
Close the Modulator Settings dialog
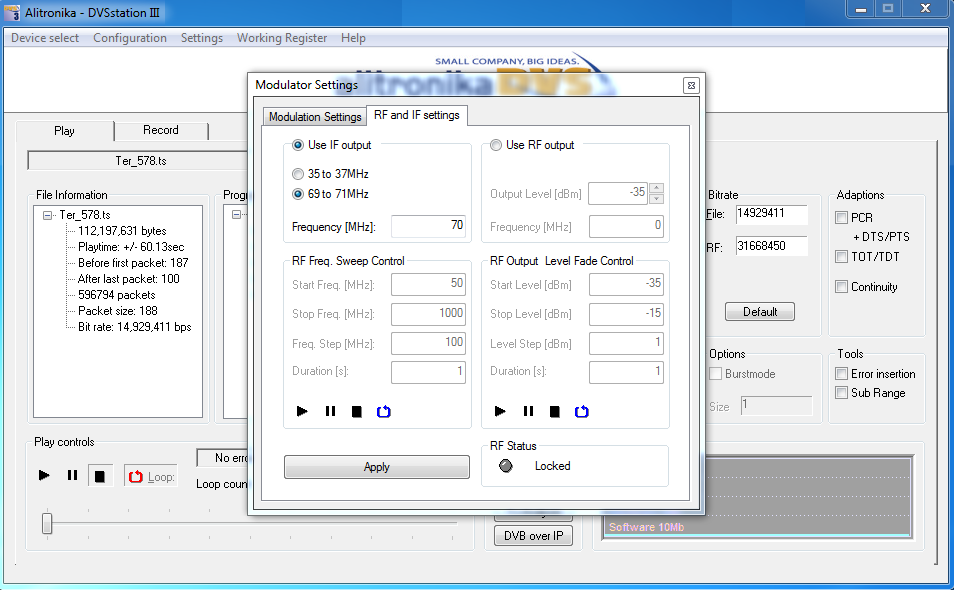pyautogui.click(x=690, y=85)
